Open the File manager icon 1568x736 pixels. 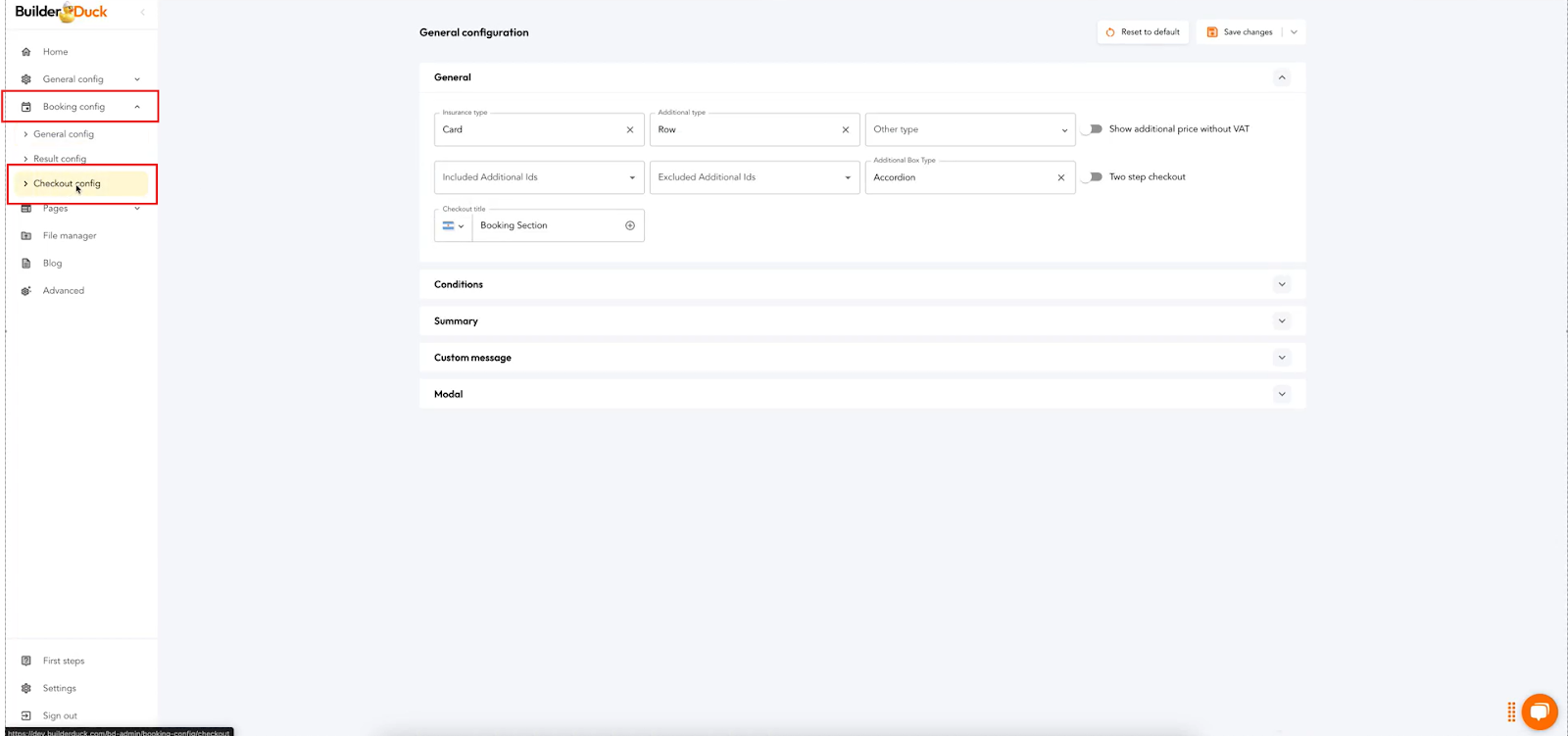[x=26, y=236]
